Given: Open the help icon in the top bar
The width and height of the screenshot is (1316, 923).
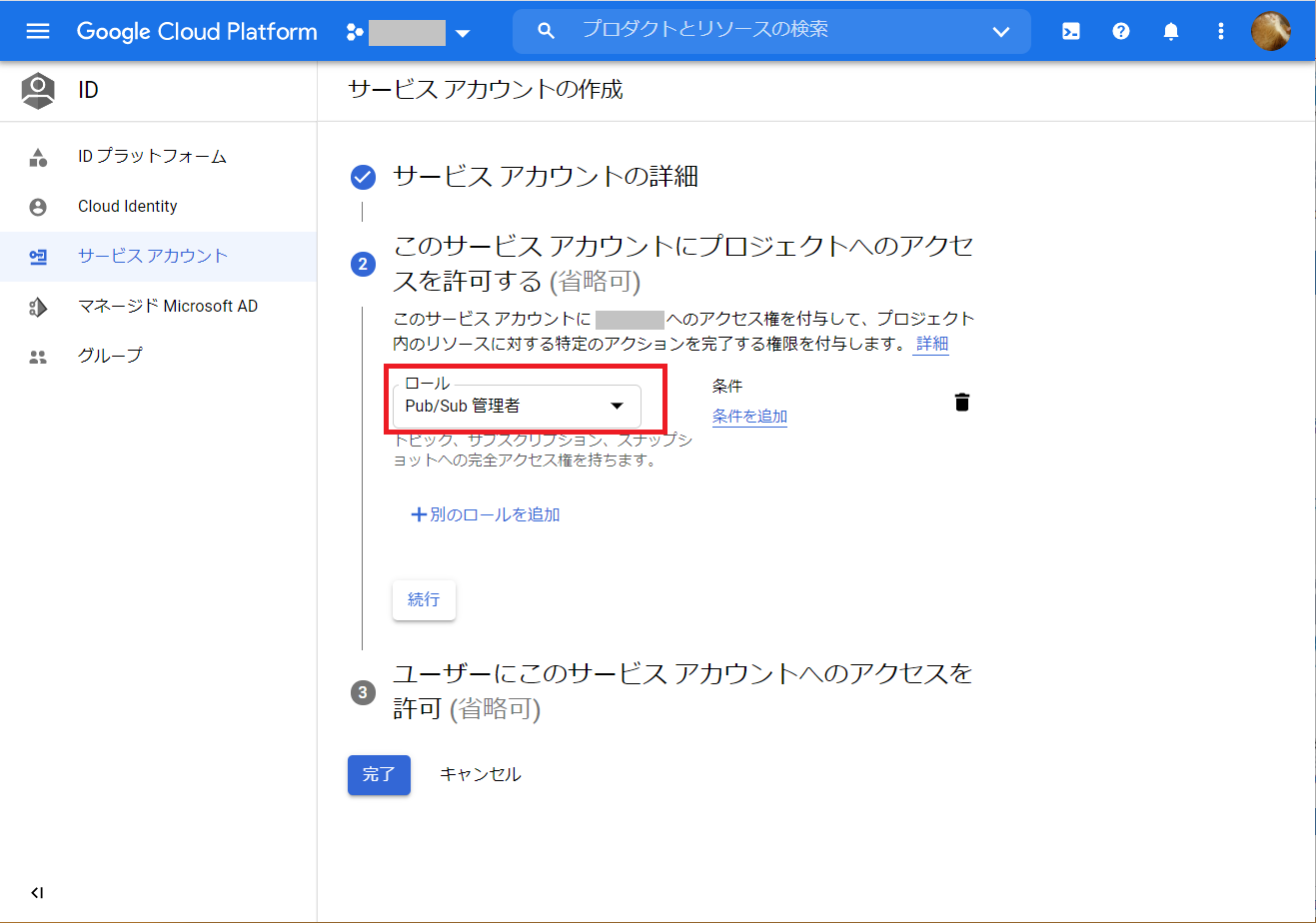Looking at the screenshot, I should [1120, 31].
